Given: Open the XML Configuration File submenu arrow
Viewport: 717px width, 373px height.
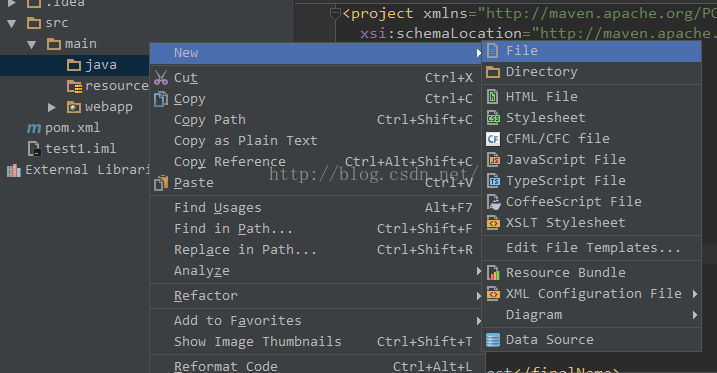Looking at the screenshot, I should 695,294.
